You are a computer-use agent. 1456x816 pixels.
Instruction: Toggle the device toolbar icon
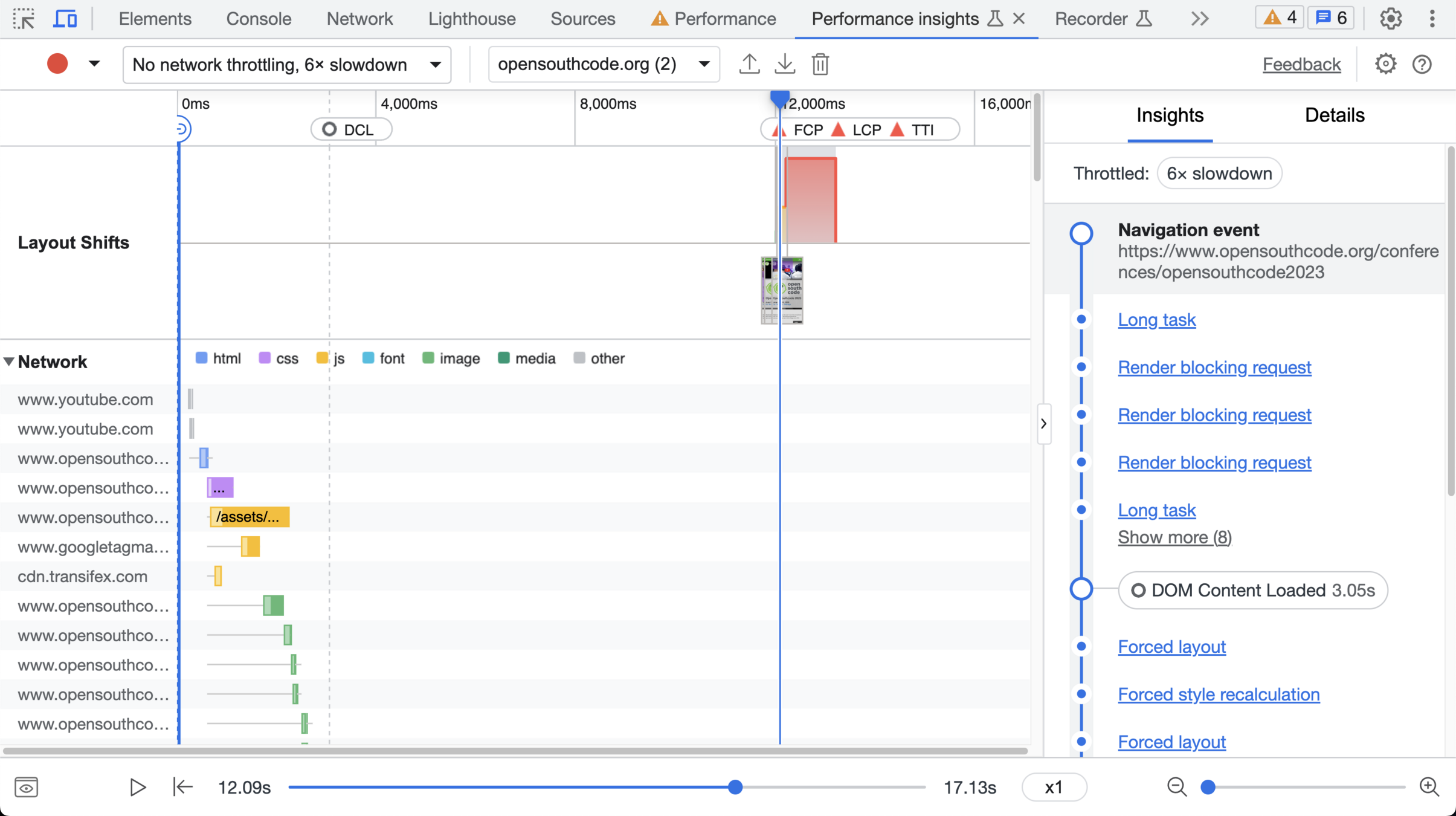coord(65,19)
